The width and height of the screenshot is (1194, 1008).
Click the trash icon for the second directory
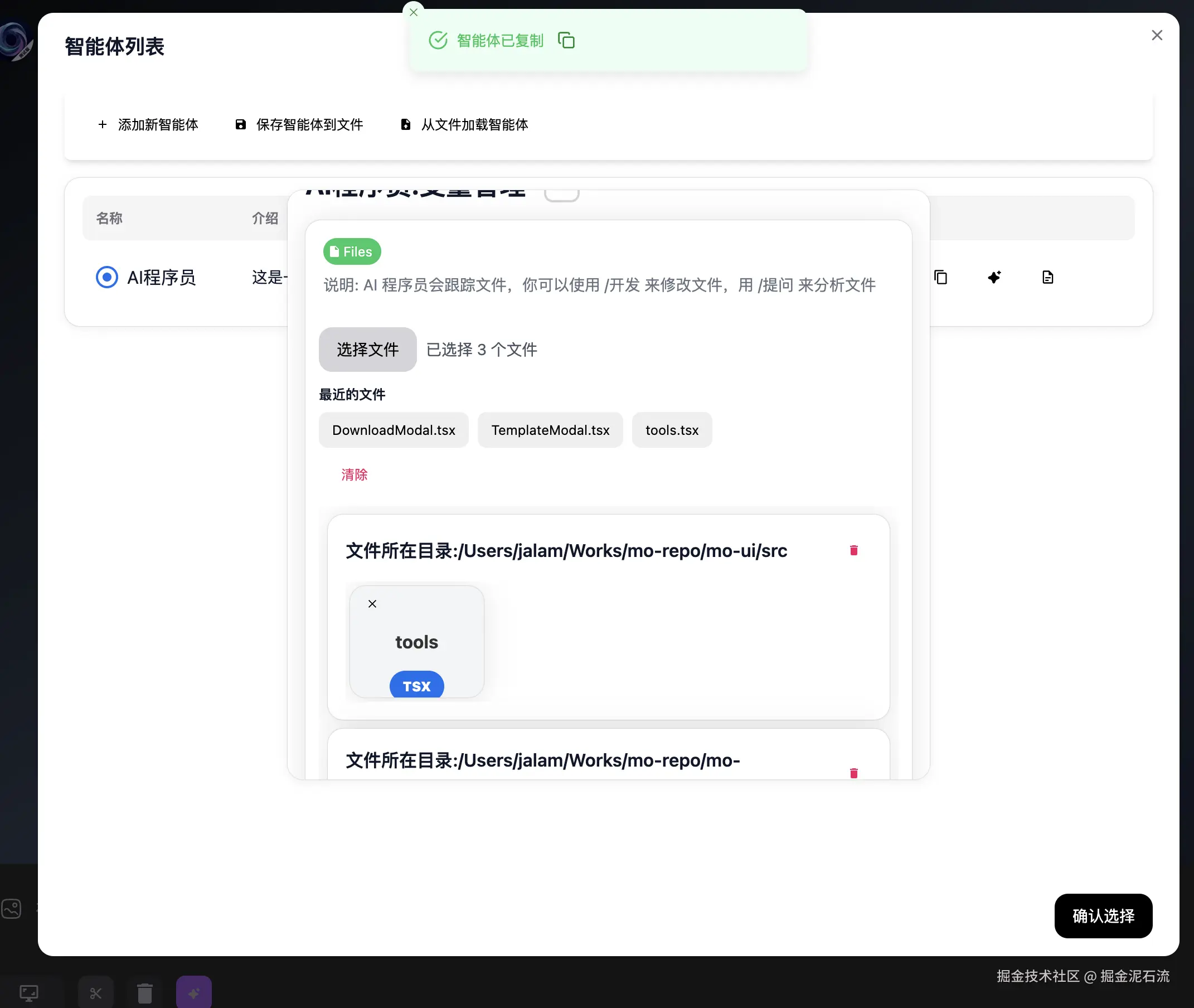click(x=853, y=773)
